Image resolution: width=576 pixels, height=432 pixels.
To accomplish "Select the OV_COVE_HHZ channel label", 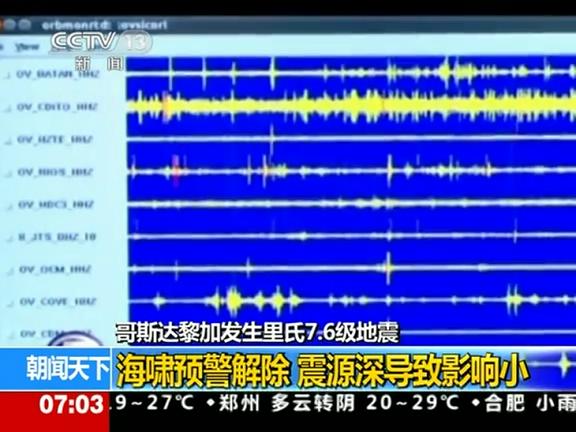I will pos(58,302).
